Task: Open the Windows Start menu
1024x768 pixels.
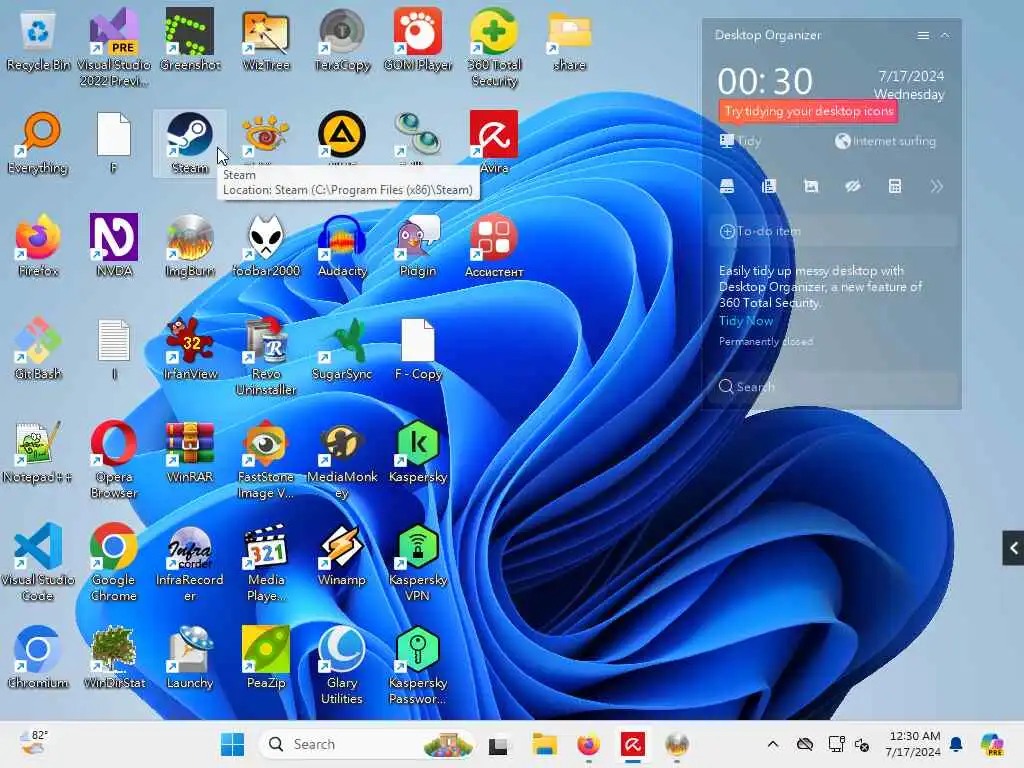Action: 232,744
